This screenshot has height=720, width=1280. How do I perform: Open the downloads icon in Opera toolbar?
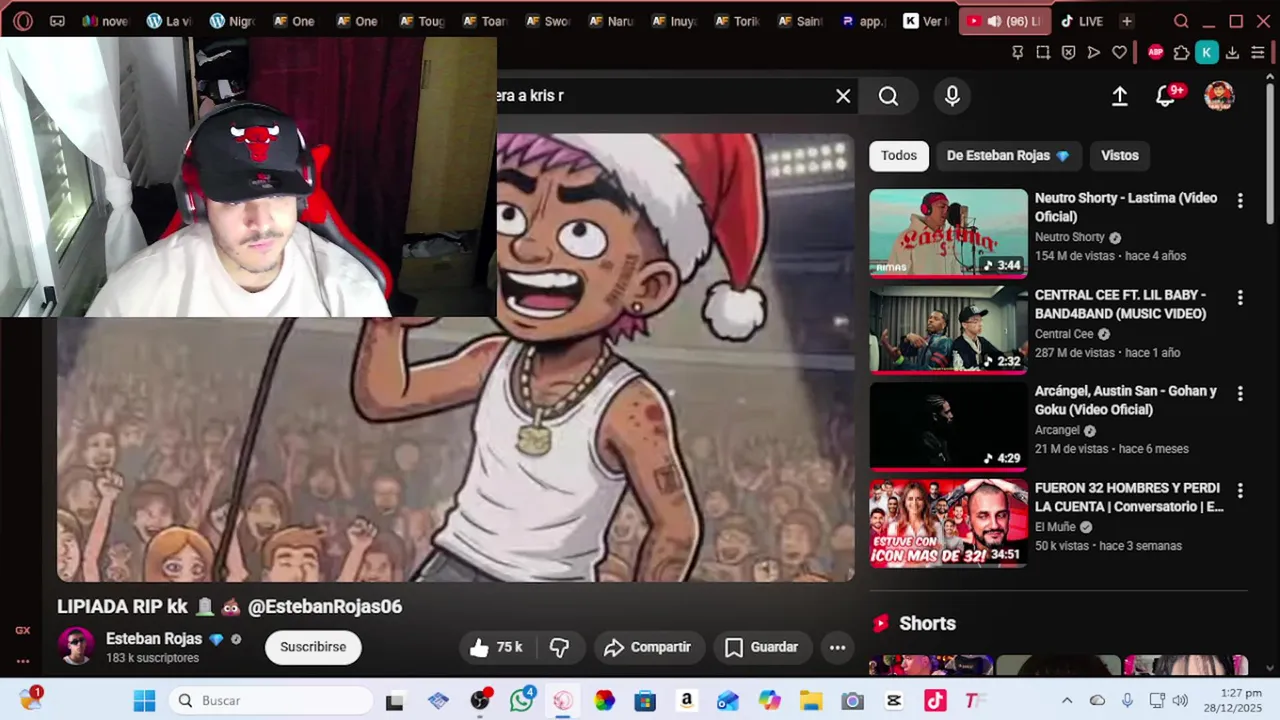(x=1232, y=52)
